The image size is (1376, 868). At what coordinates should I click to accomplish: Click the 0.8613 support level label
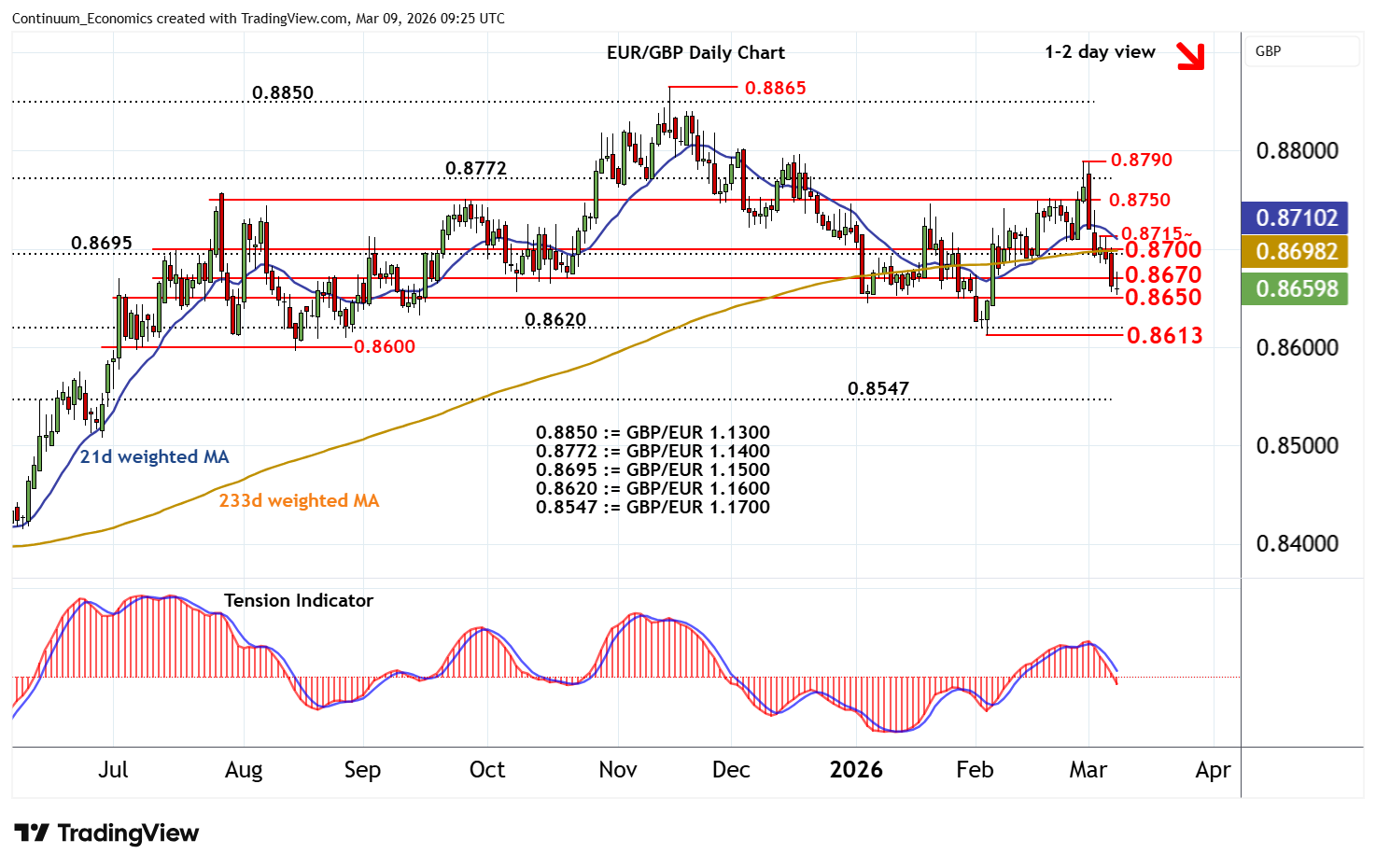pyautogui.click(x=1164, y=335)
